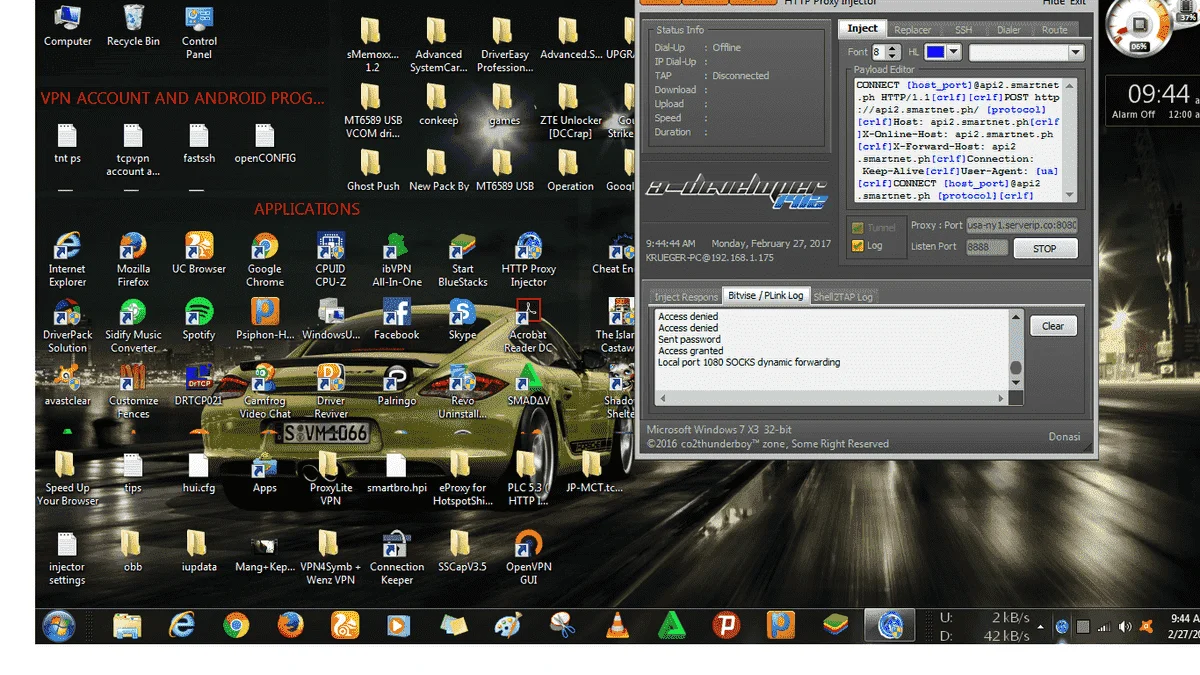Image resolution: width=1200 pixels, height=675 pixels.
Task: Click Hide in the injector title bar
Action: pos(1054,3)
